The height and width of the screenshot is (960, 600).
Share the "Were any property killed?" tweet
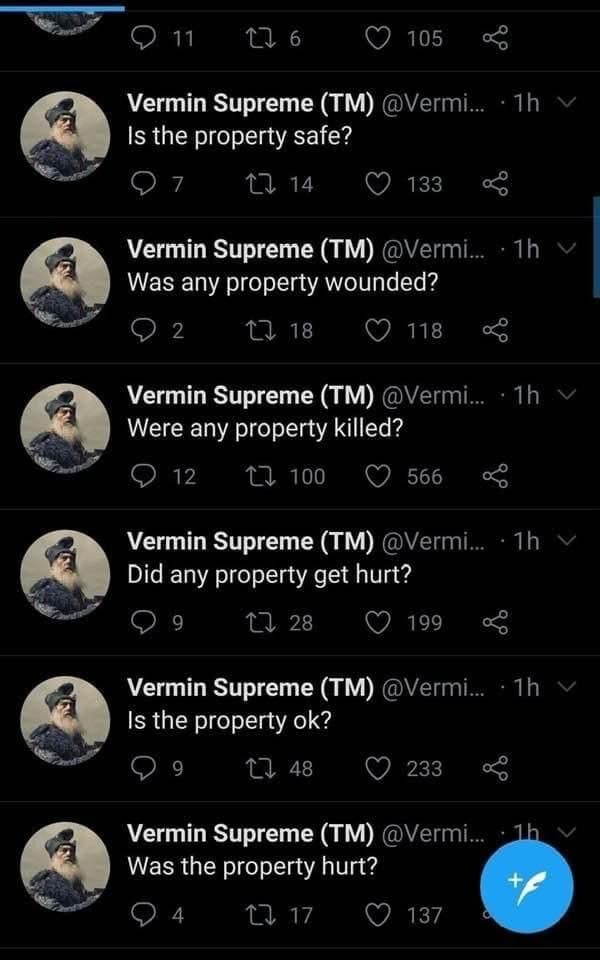point(495,476)
